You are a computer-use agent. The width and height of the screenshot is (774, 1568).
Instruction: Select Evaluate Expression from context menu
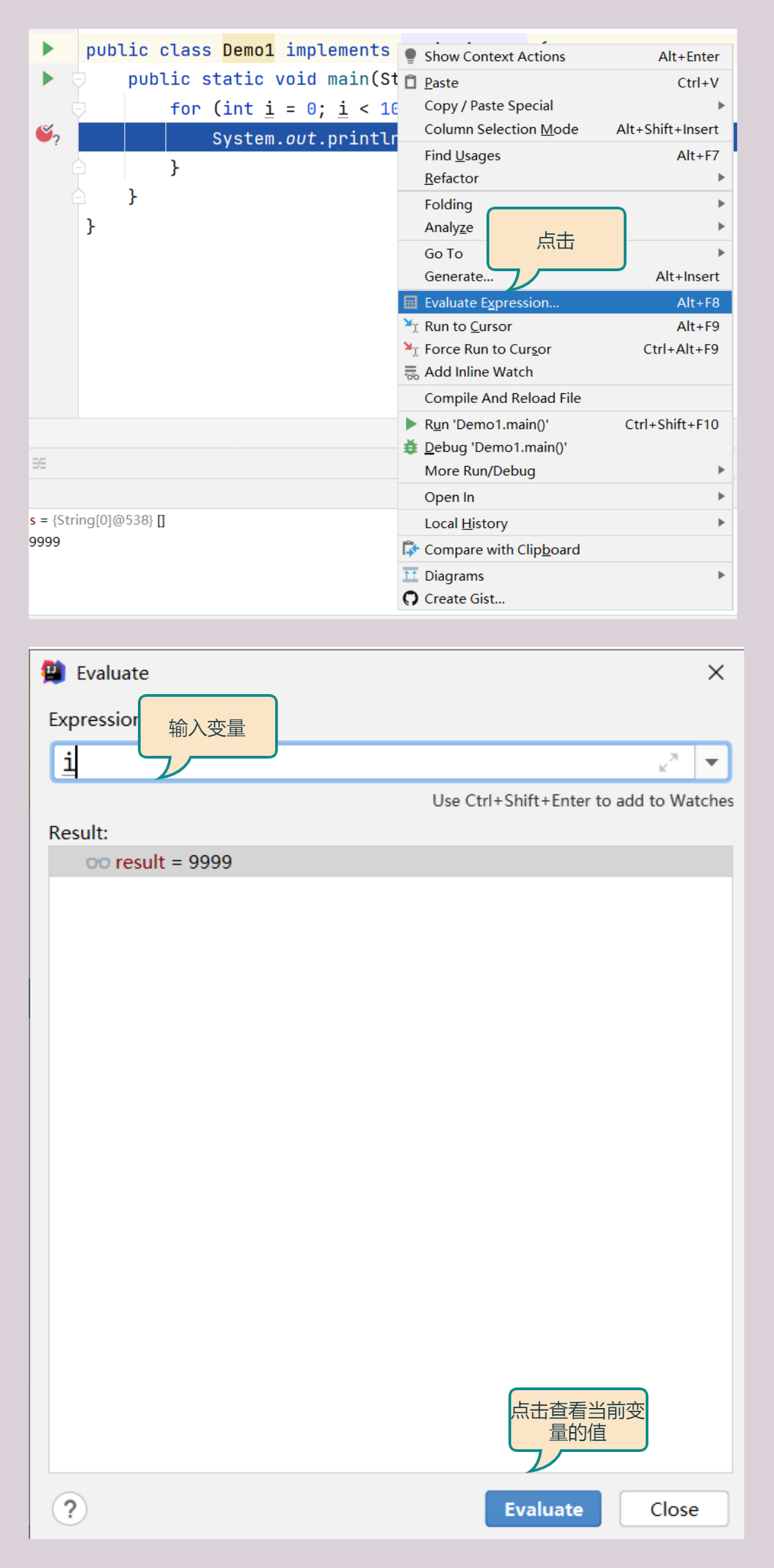click(x=491, y=303)
